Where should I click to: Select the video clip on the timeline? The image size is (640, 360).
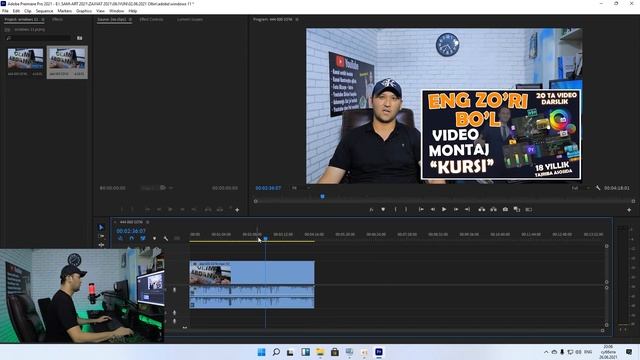click(x=252, y=272)
